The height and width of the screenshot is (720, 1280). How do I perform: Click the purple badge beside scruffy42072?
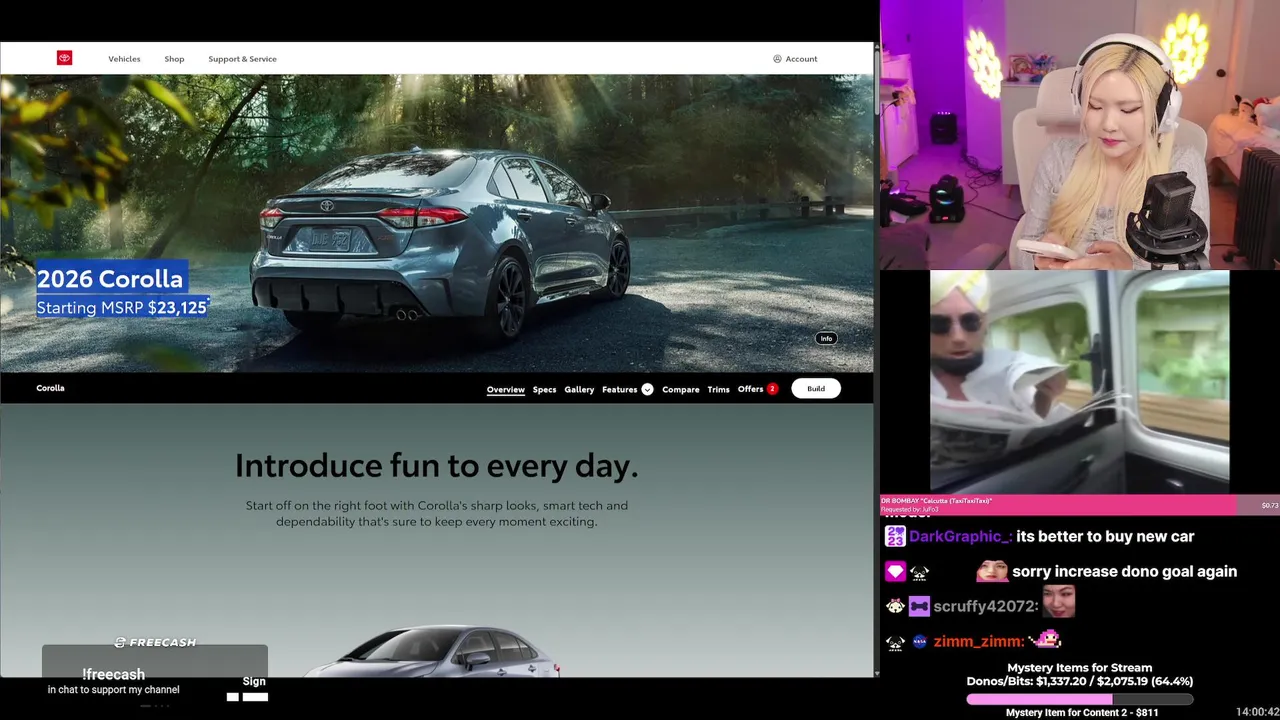coord(919,606)
